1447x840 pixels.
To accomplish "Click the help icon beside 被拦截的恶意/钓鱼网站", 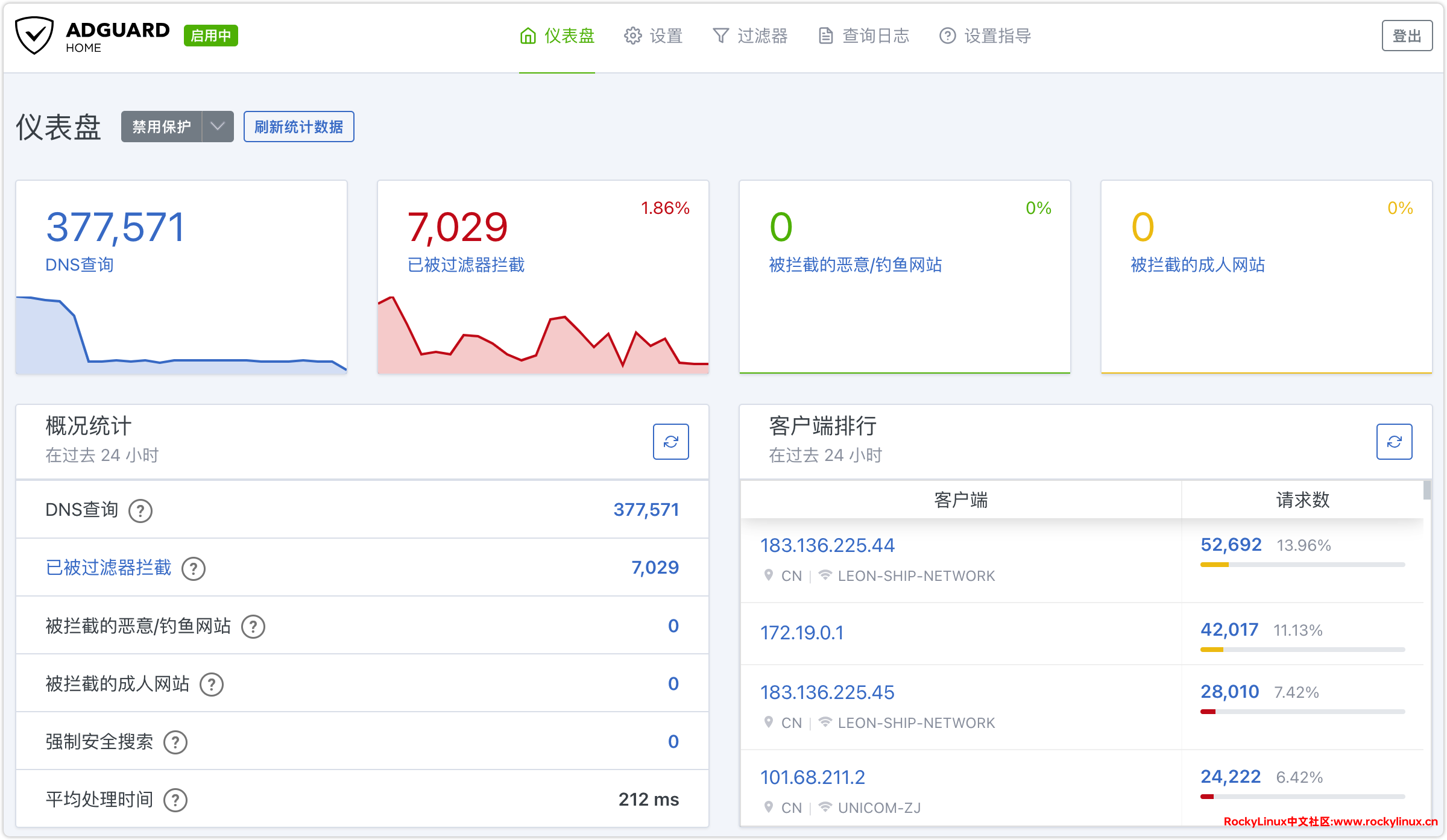I will (x=253, y=627).
